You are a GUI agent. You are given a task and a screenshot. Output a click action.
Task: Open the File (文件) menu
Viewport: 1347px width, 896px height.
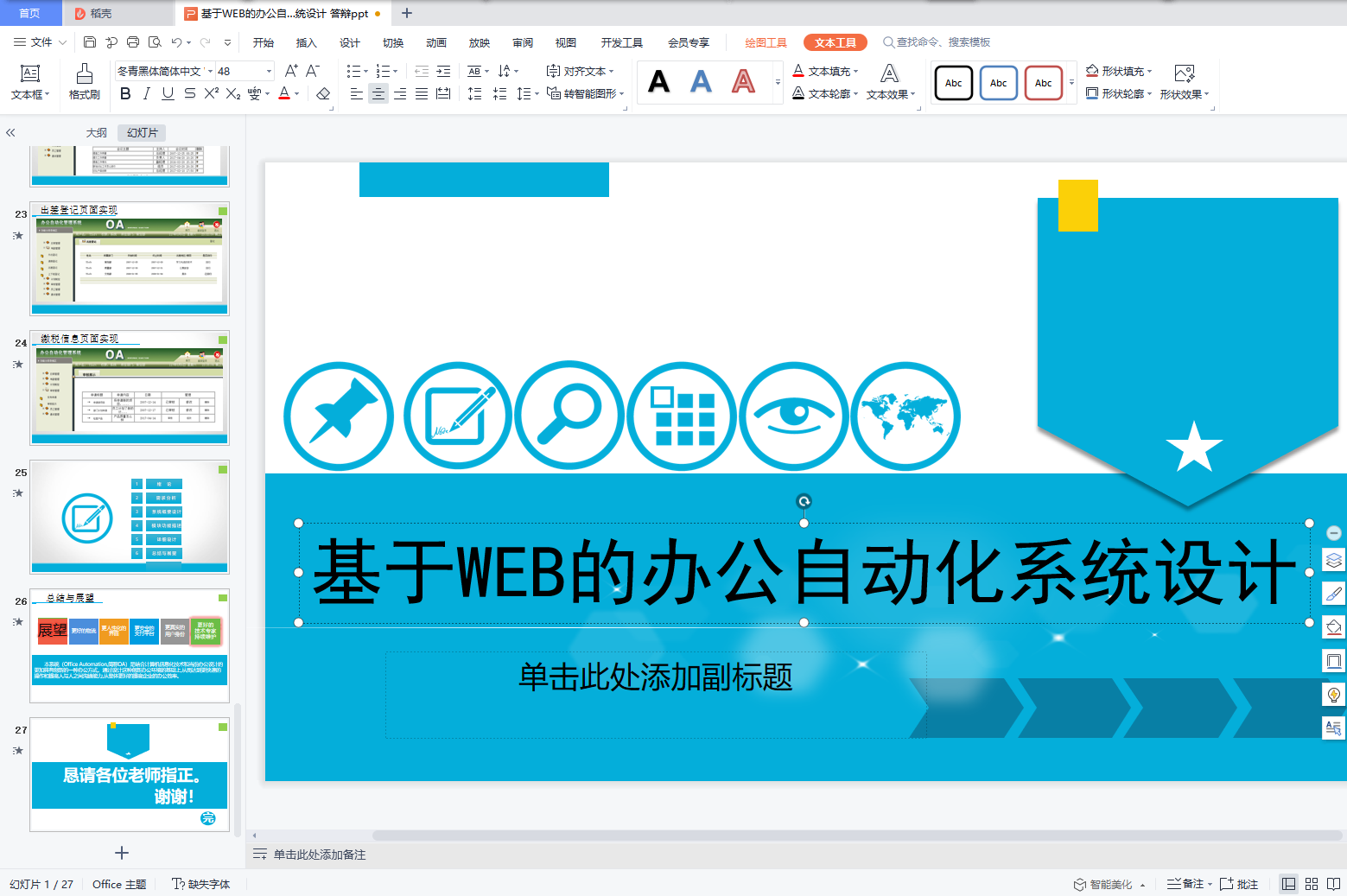(41, 42)
